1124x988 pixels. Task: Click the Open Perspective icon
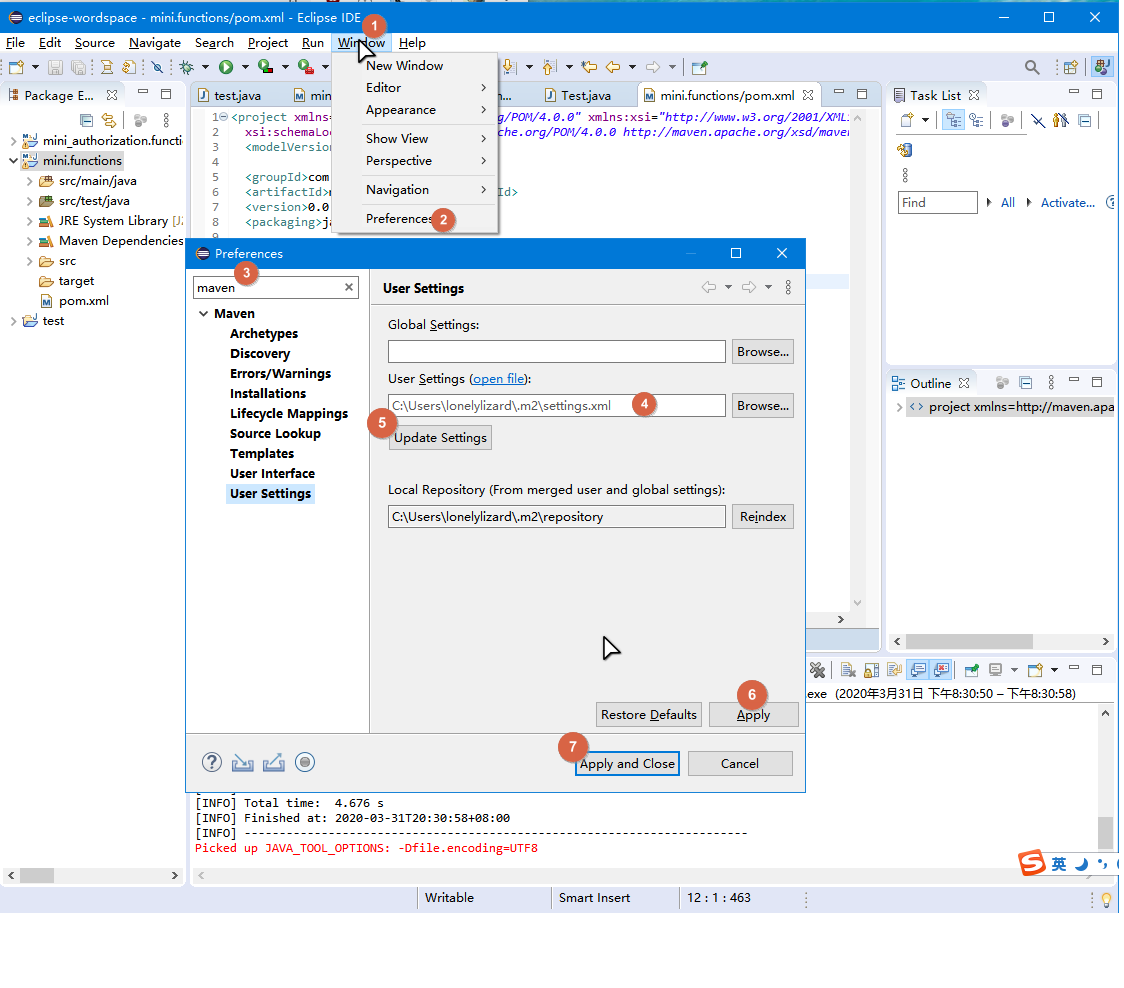(x=1070, y=67)
